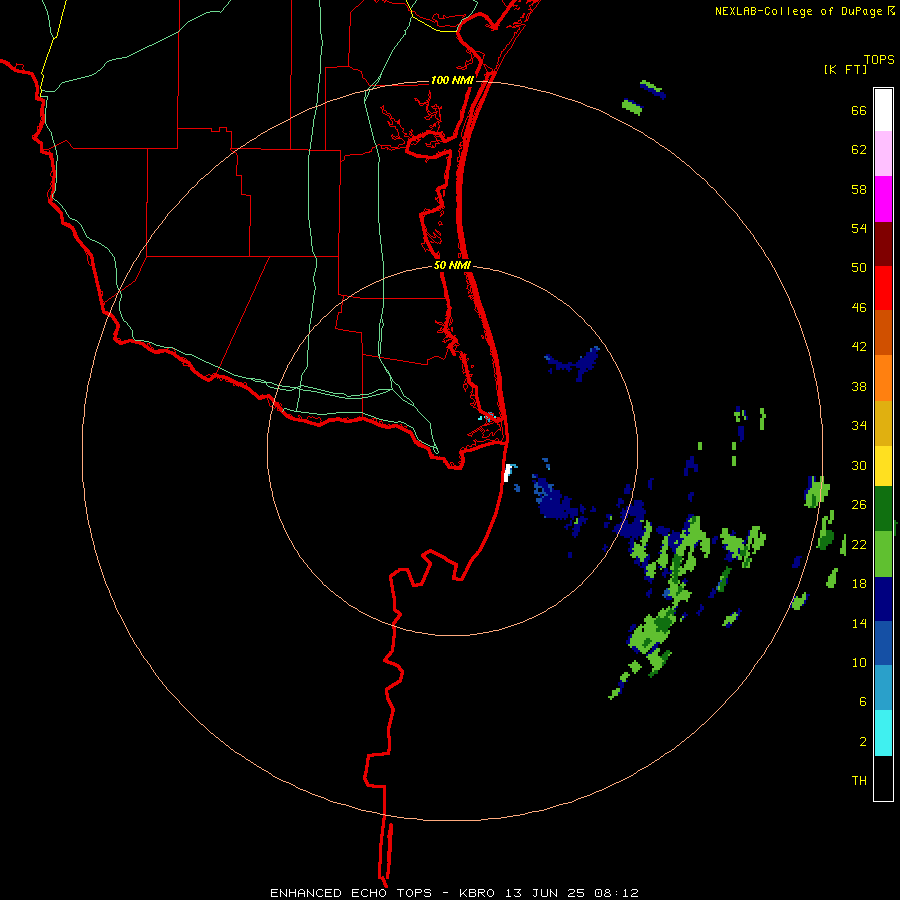This screenshot has width=900, height=900.
Task: Pick the yellow legend swatch
Action: (x=883, y=466)
